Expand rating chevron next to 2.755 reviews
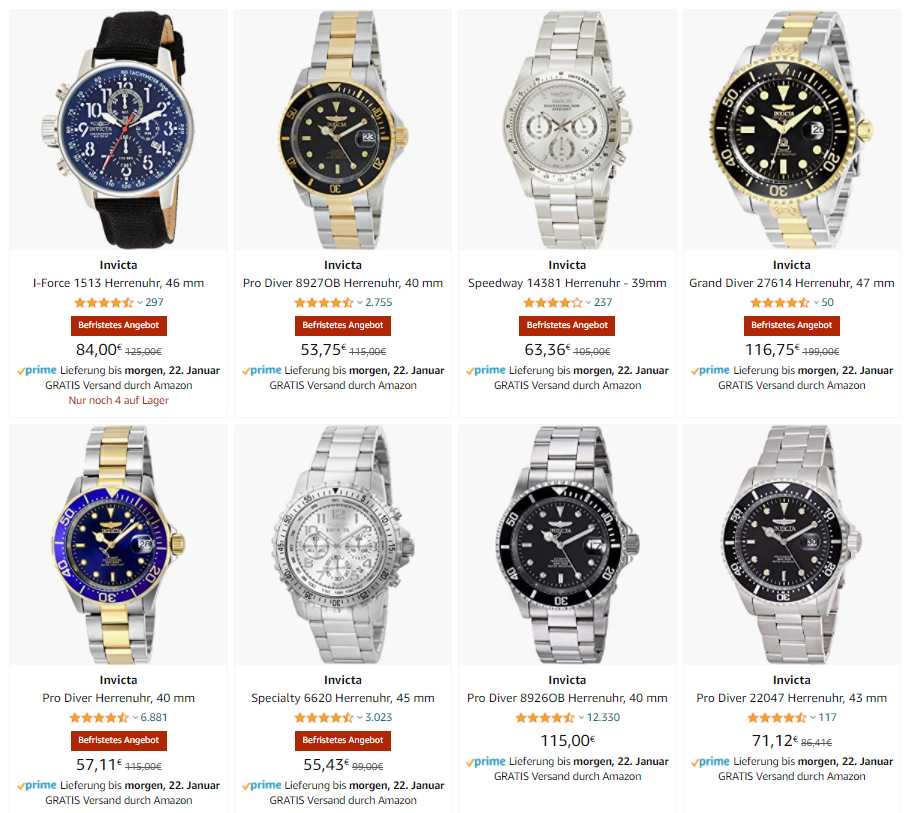This screenshot has width=910, height=813. tap(359, 302)
